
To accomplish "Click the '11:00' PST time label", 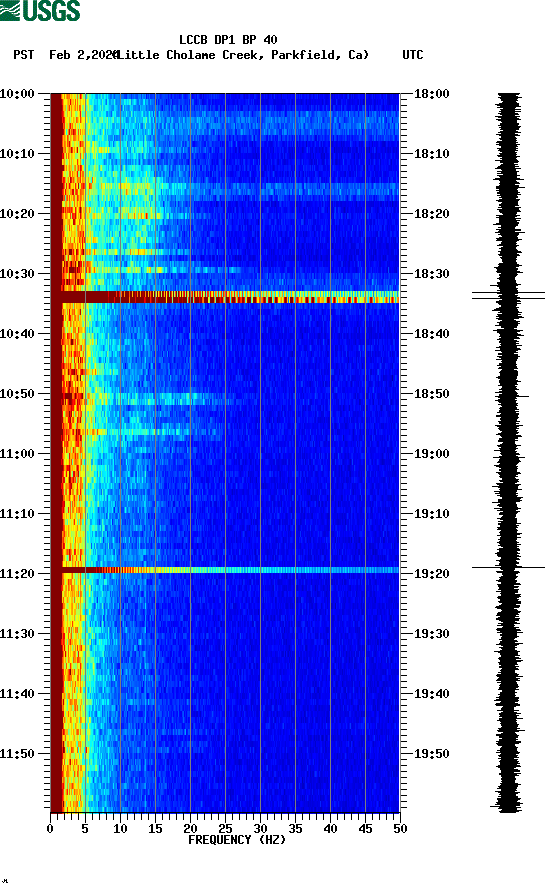I will click(x=18, y=454).
